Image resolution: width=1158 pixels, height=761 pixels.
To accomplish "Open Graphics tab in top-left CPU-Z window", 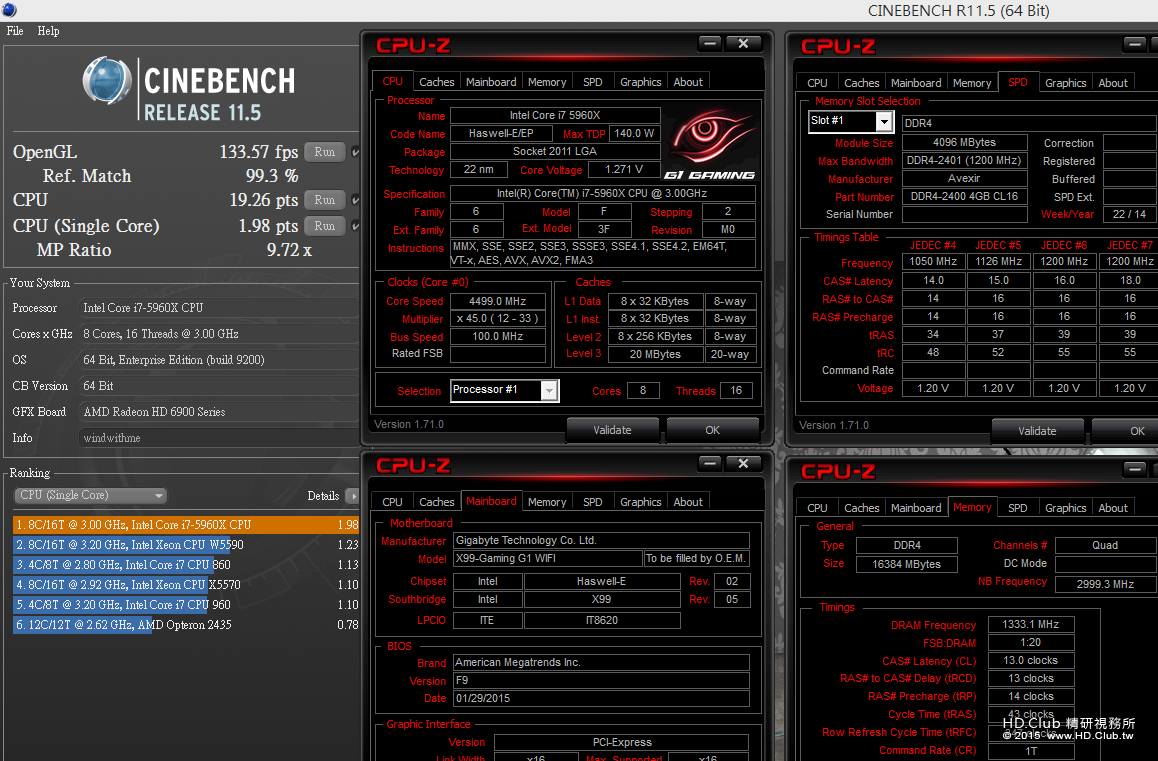I will pyautogui.click(x=640, y=82).
